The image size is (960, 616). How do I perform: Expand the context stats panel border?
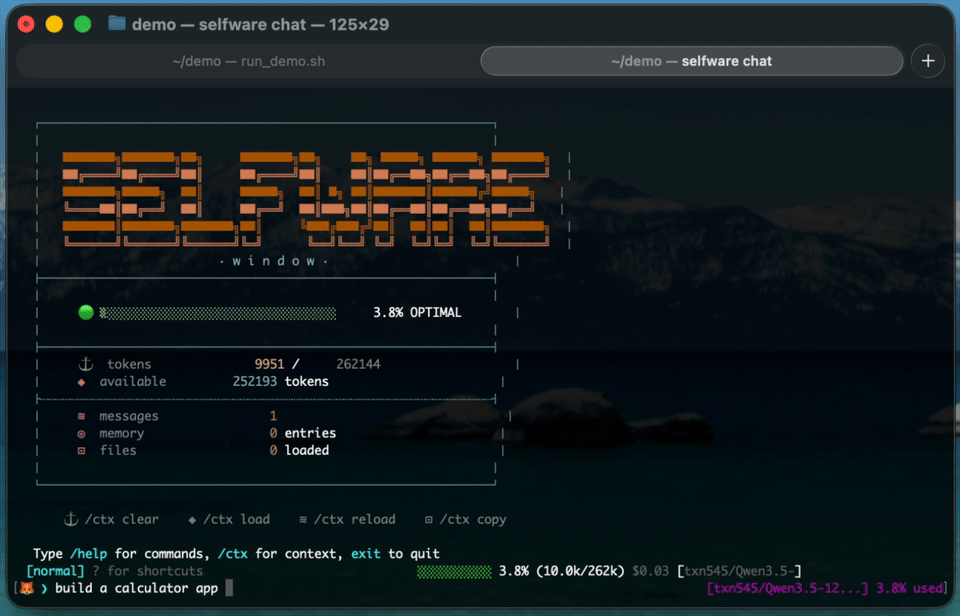[x=265, y=347]
